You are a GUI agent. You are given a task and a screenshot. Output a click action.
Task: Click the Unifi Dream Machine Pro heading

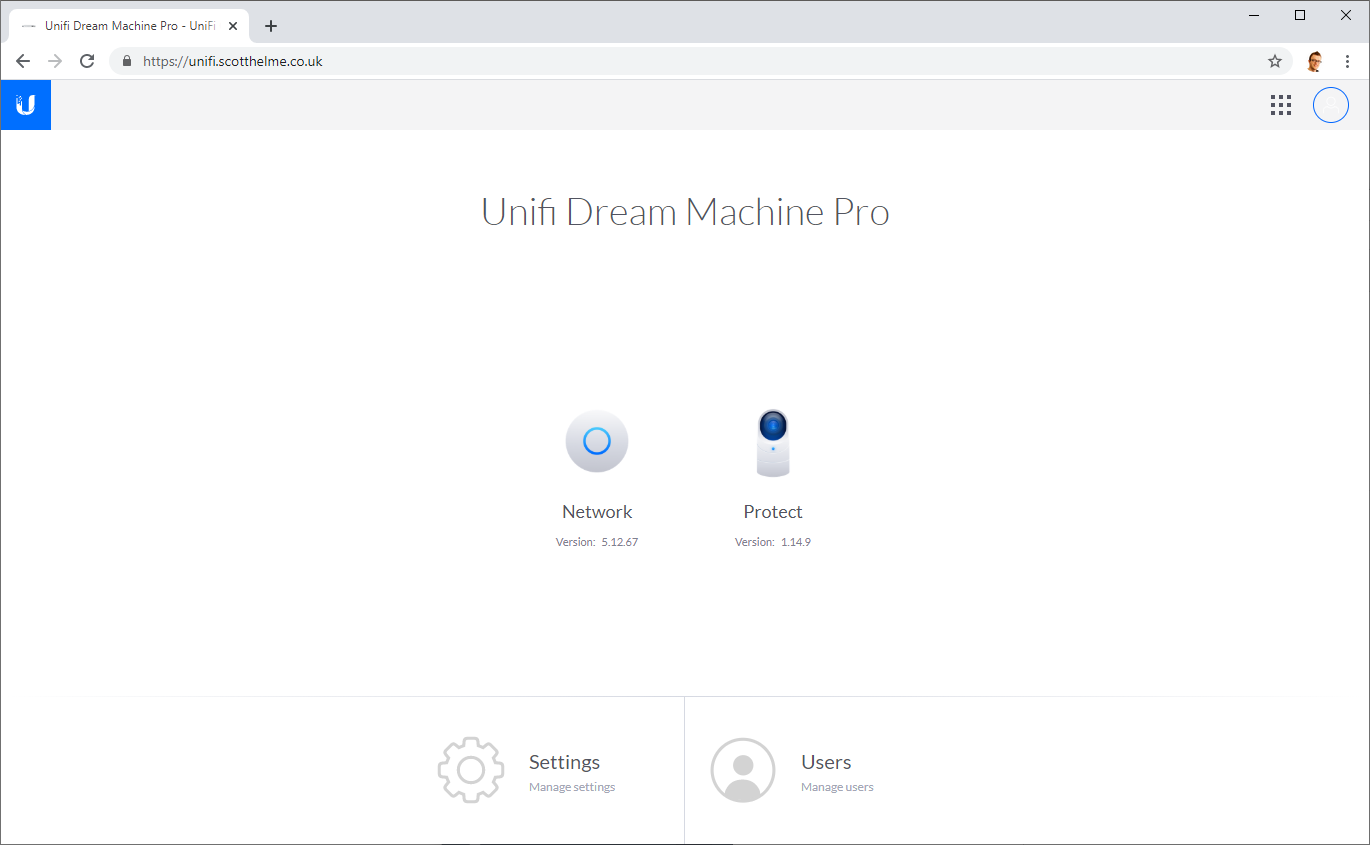point(685,212)
